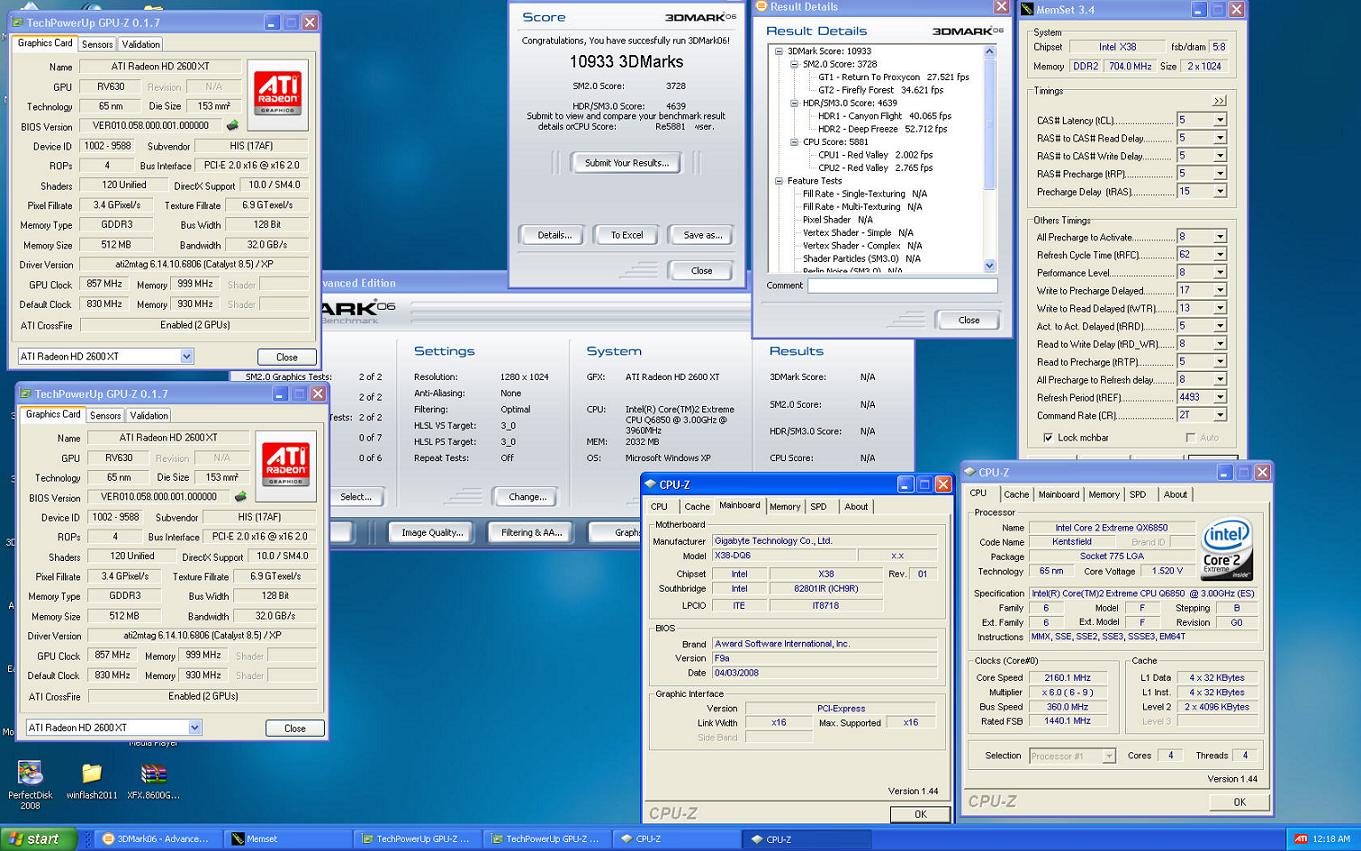Open Performance Level dropdown in MemSet

(x=1220, y=273)
